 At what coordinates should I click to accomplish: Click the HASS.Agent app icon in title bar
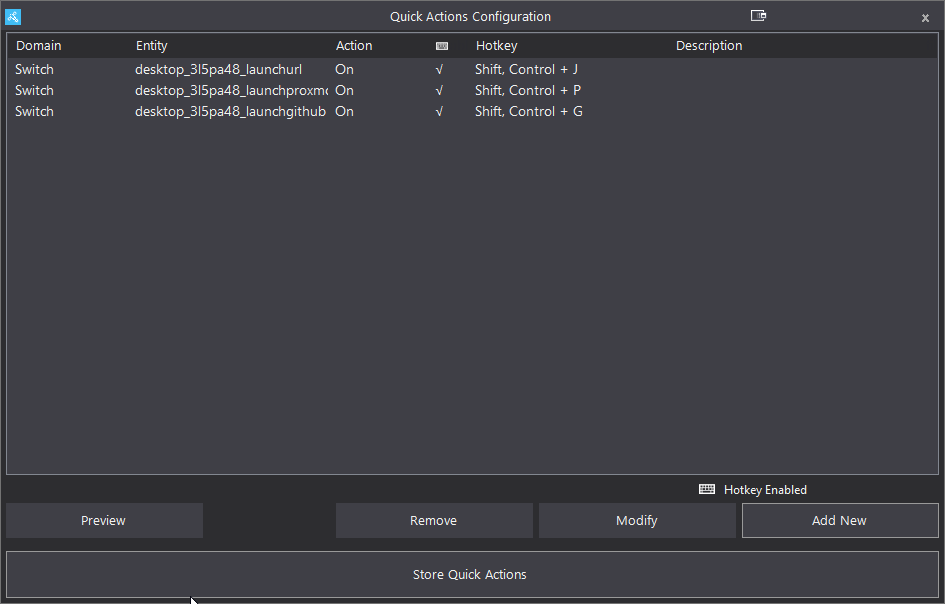[x=13, y=17]
